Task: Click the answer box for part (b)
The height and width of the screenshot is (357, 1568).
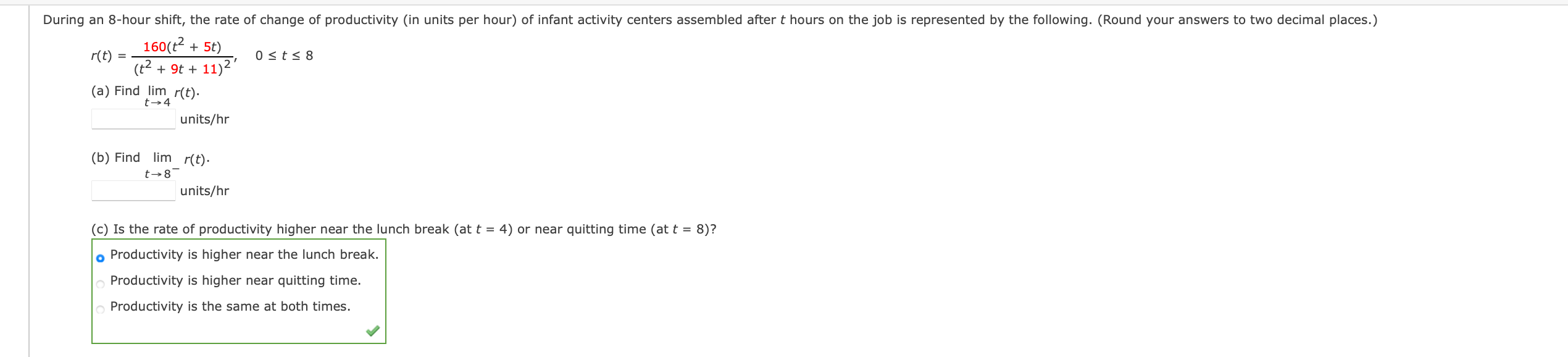Action: coord(133,190)
